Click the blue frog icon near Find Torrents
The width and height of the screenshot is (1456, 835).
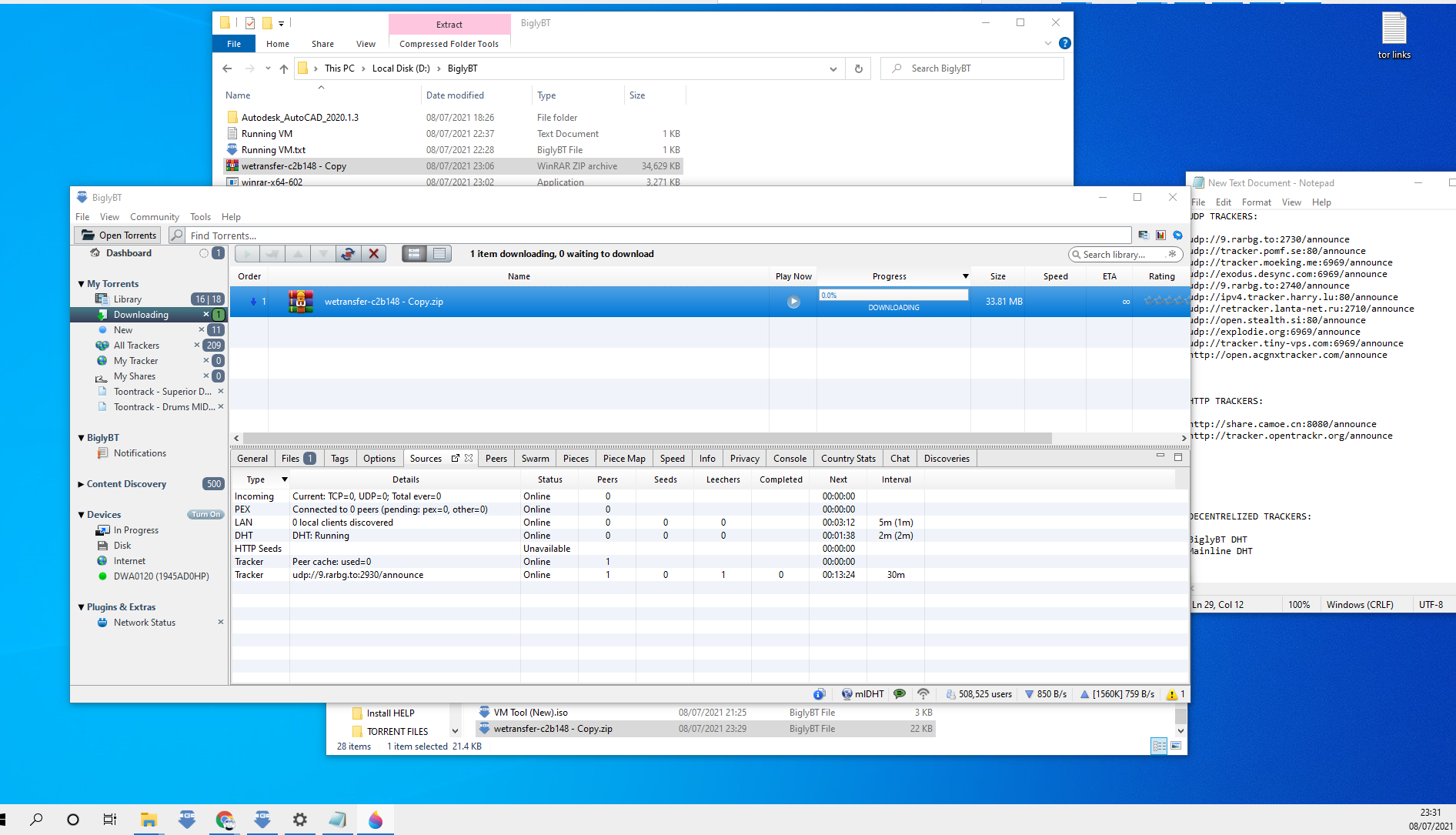[1177, 235]
